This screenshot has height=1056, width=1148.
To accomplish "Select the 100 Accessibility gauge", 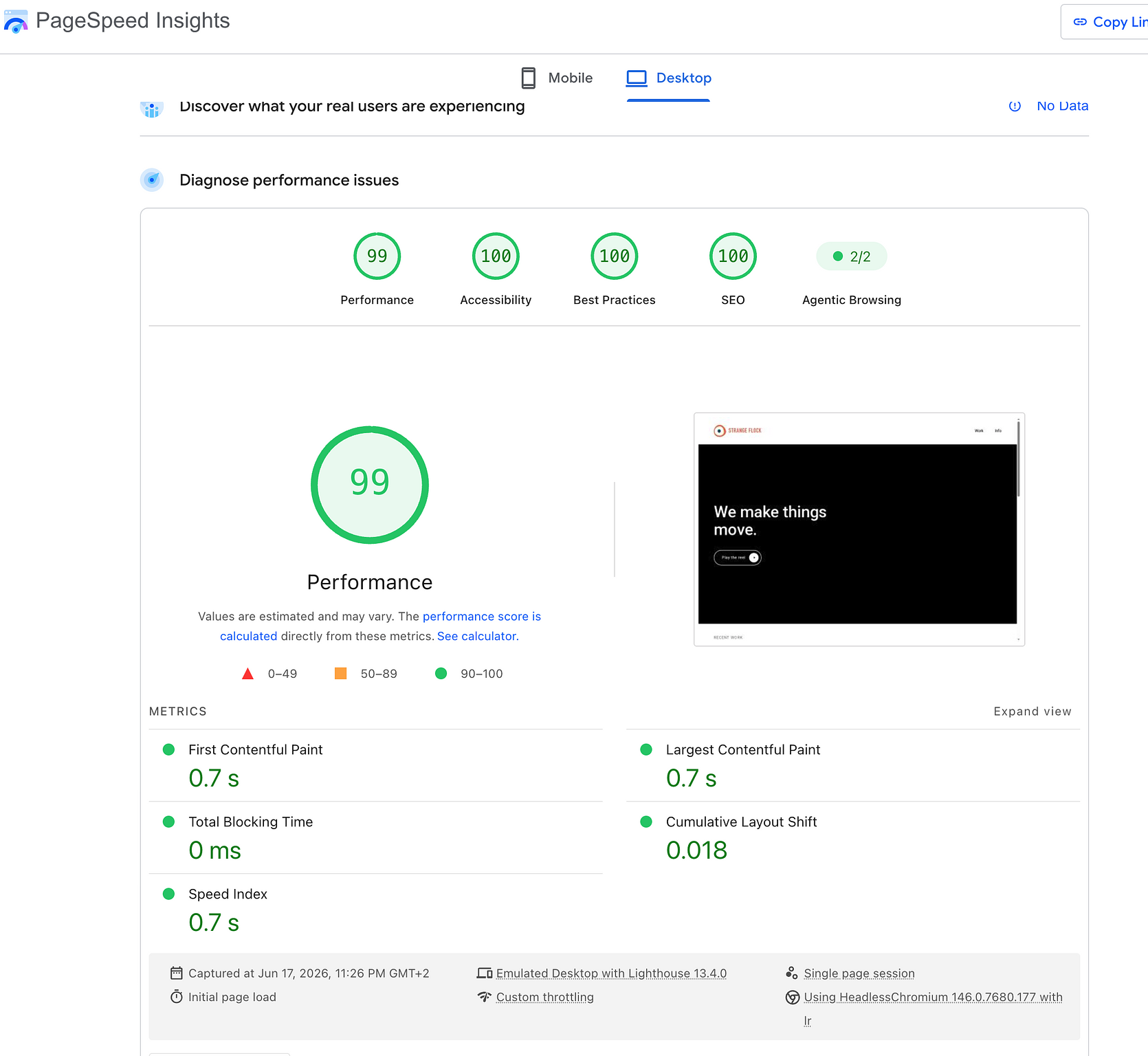I will pos(496,256).
